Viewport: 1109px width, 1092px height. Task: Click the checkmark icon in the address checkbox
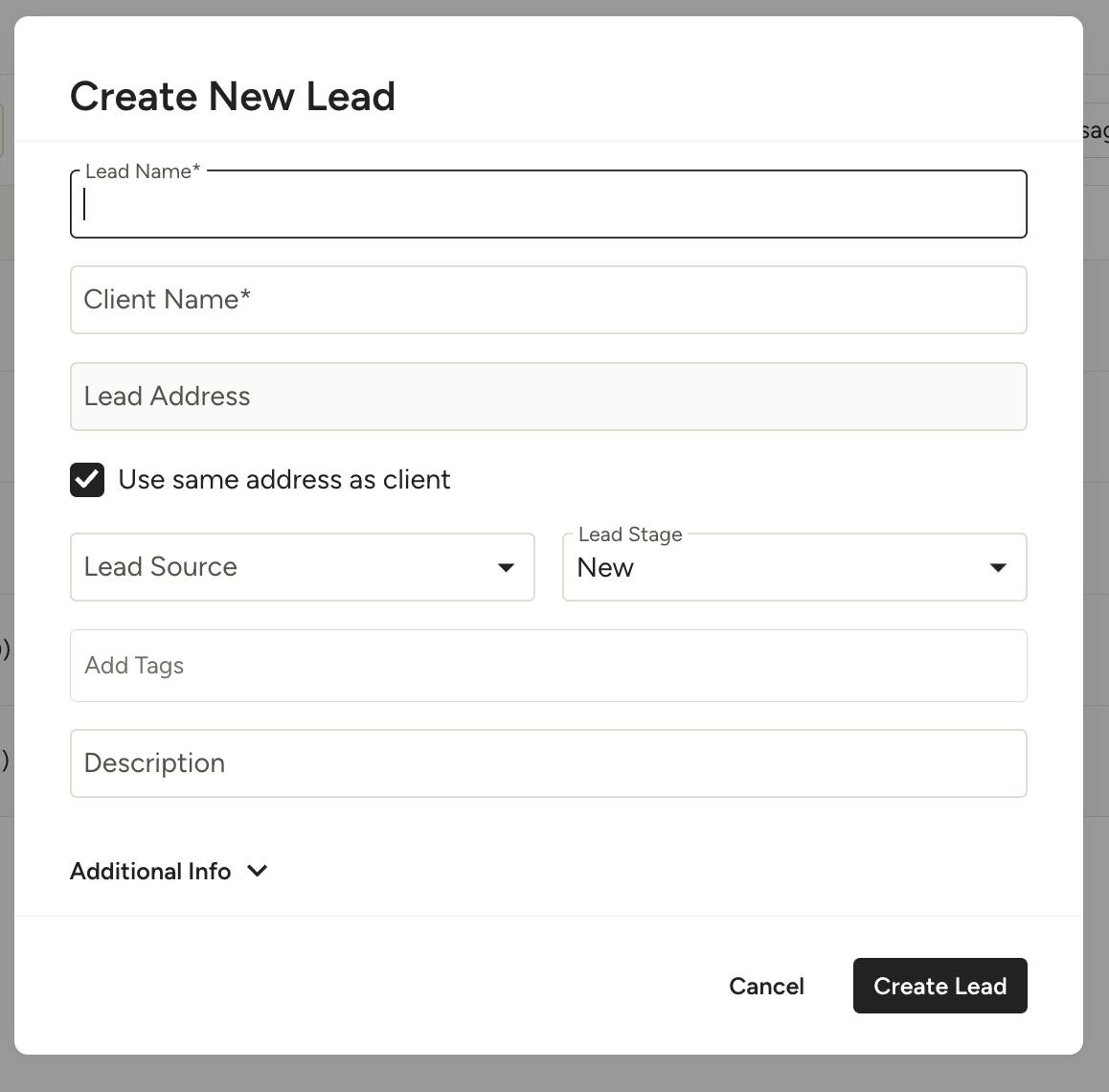point(87,480)
